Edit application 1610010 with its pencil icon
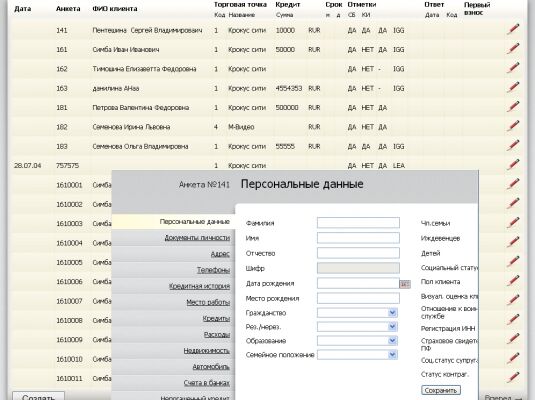The width and height of the screenshot is (535, 400). (x=513, y=358)
